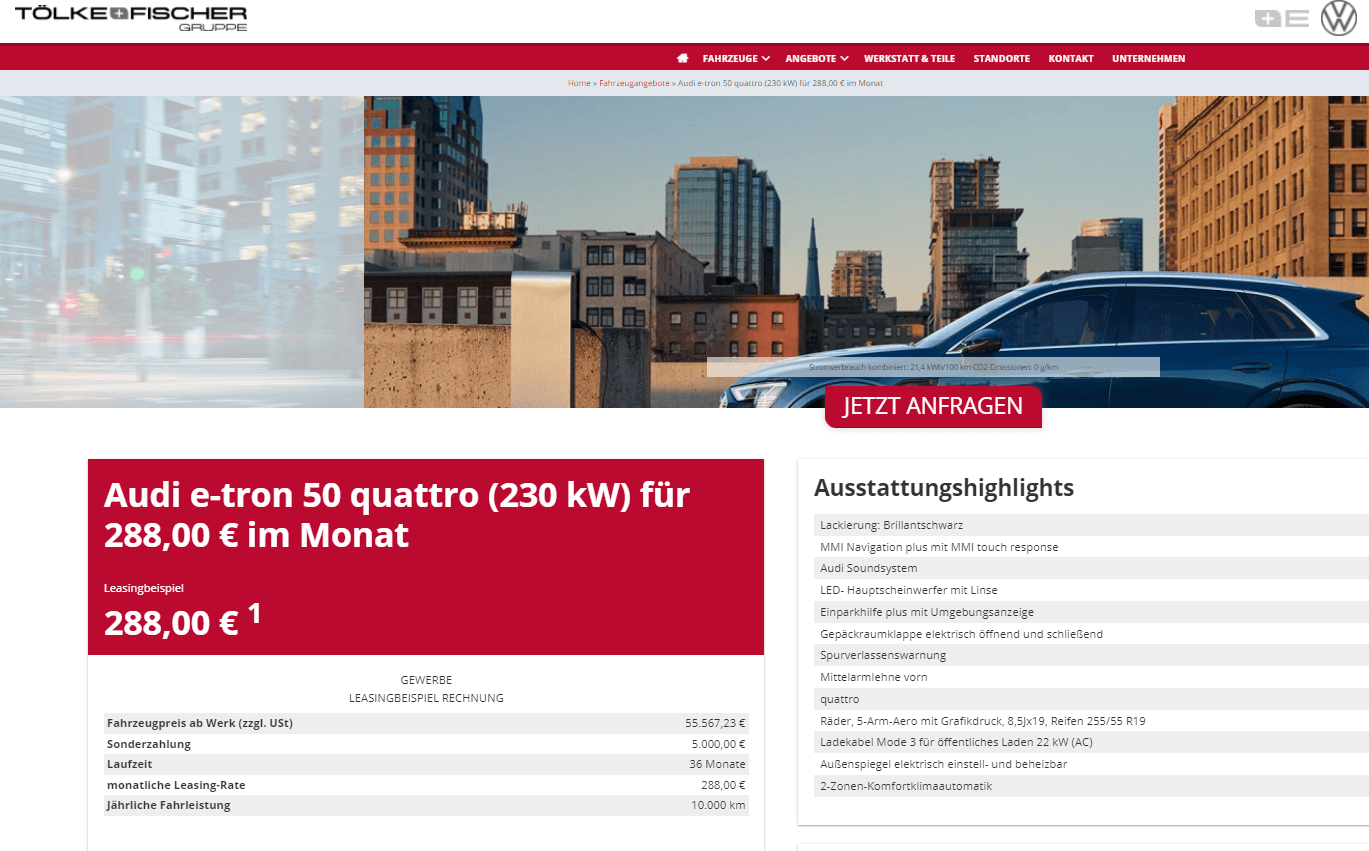Open the Kontakt menu item
Image resolution: width=1369 pixels, height=851 pixels.
(x=1071, y=58)
